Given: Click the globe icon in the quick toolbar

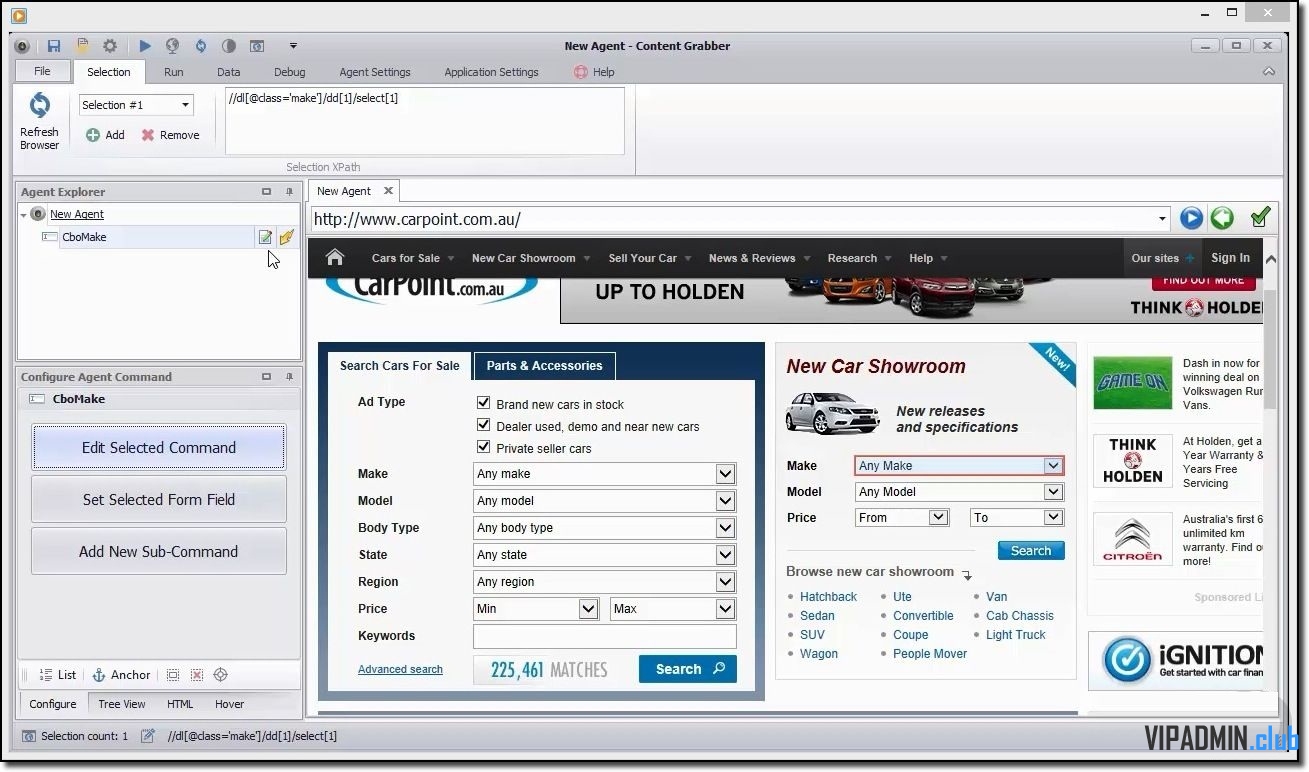Looking at the screenshot, I should click(172, 46).
